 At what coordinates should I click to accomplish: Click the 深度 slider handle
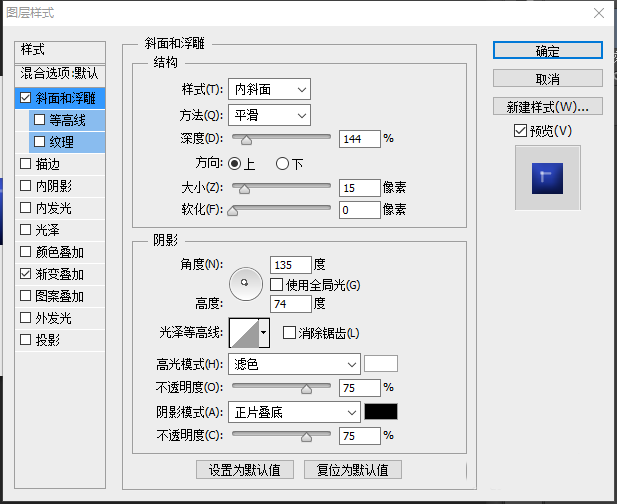point(246,140)
